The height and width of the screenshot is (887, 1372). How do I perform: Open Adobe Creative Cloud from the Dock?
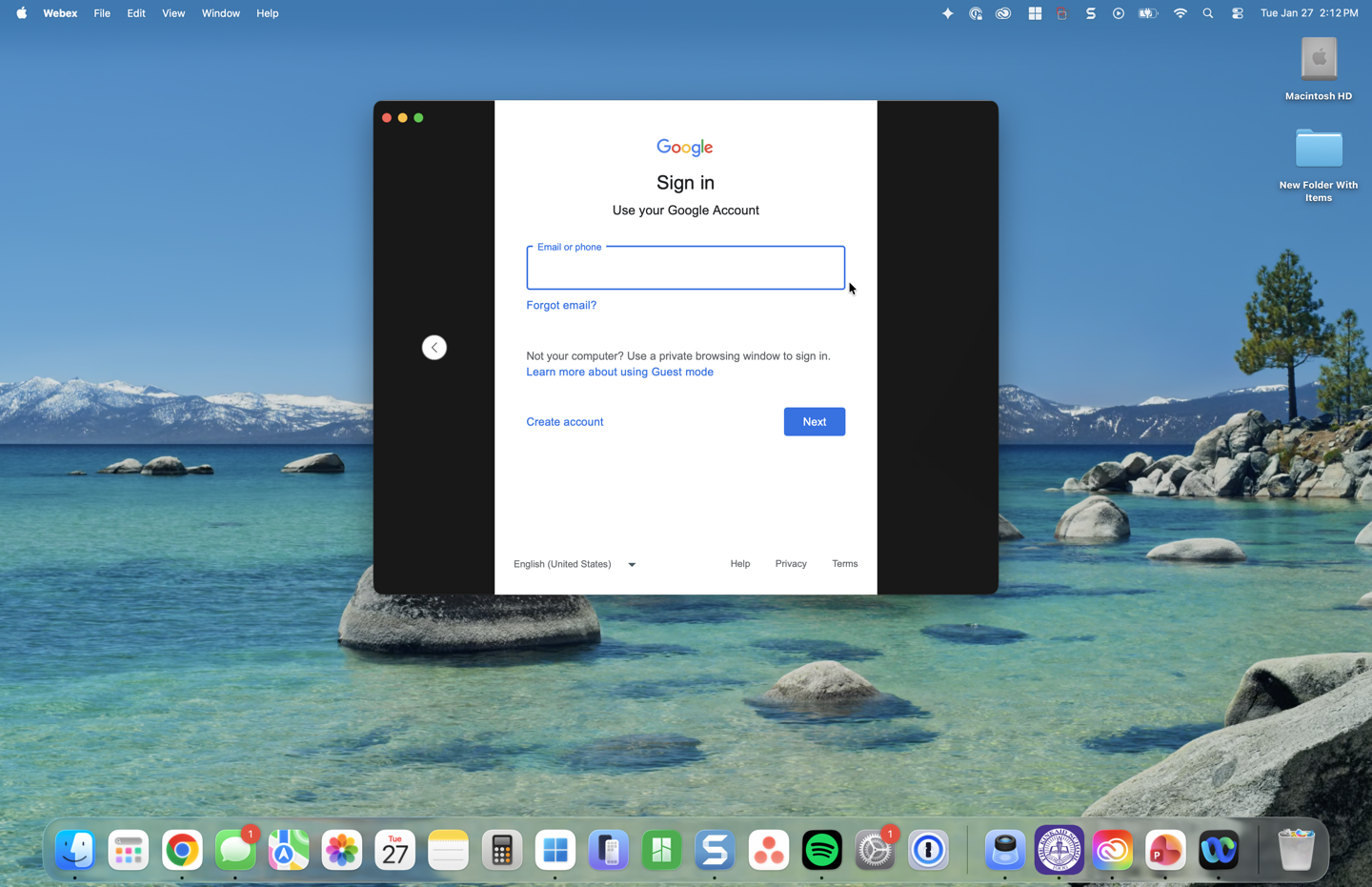[1112, 850]
